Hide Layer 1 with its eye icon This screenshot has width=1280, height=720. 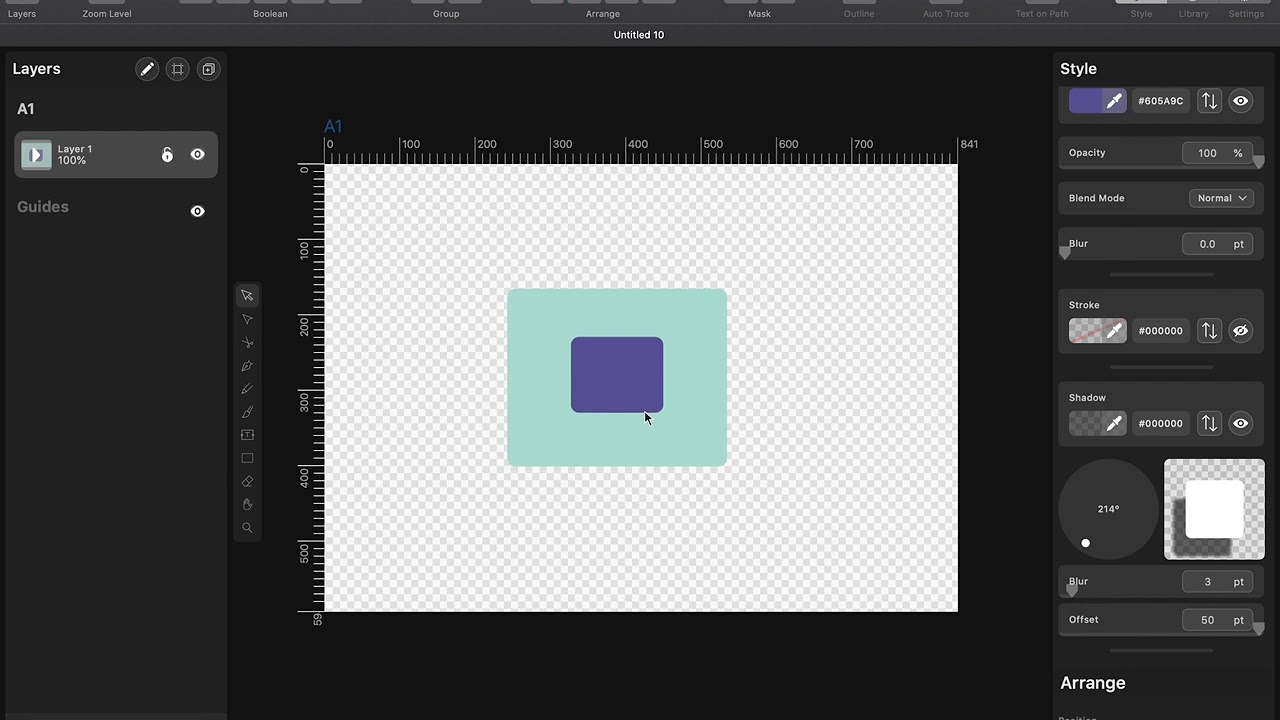197,155
